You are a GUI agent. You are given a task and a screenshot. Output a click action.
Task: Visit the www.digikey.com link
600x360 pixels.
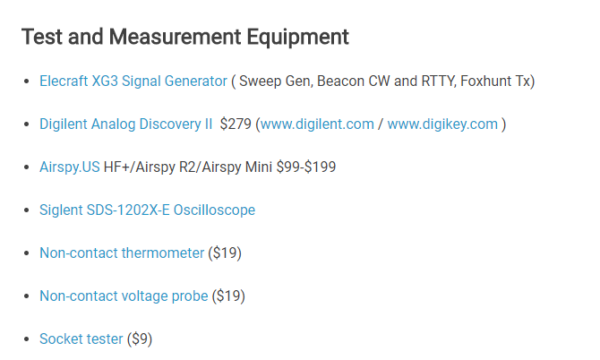pos(442,124)
